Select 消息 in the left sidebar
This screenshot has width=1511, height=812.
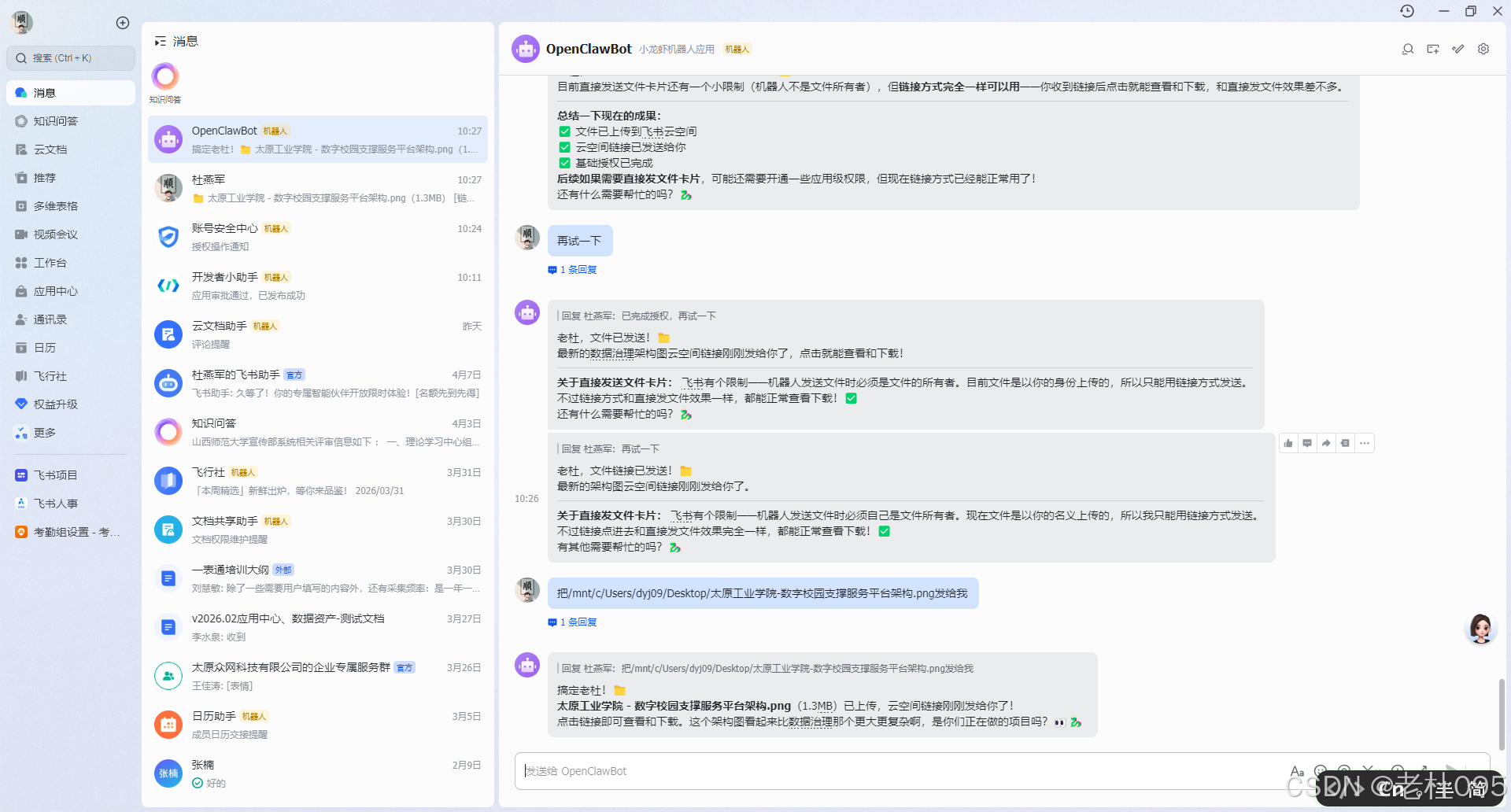(x=71, y=93)
